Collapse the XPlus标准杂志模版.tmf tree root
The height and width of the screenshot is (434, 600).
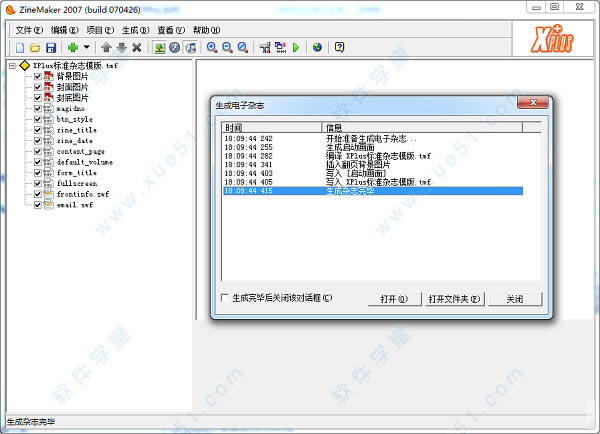pos(12,66)
